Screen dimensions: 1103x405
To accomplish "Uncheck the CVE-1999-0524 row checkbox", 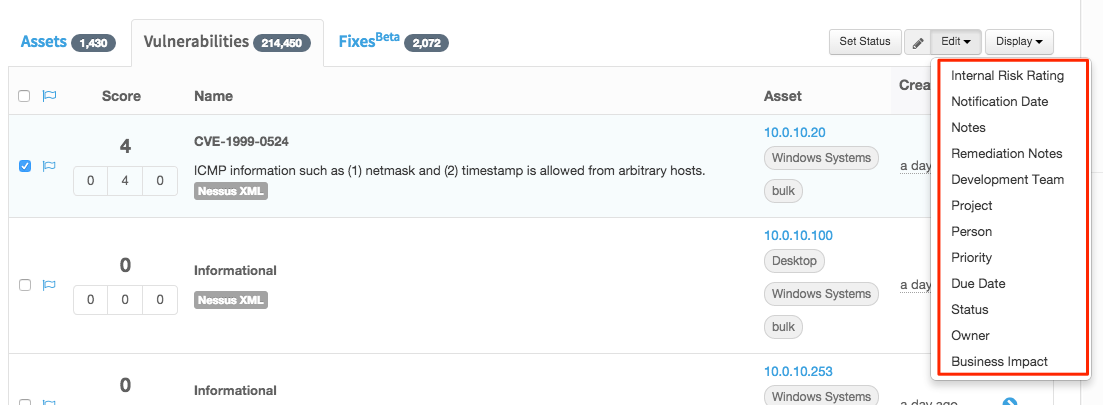I will pos(25,167).
